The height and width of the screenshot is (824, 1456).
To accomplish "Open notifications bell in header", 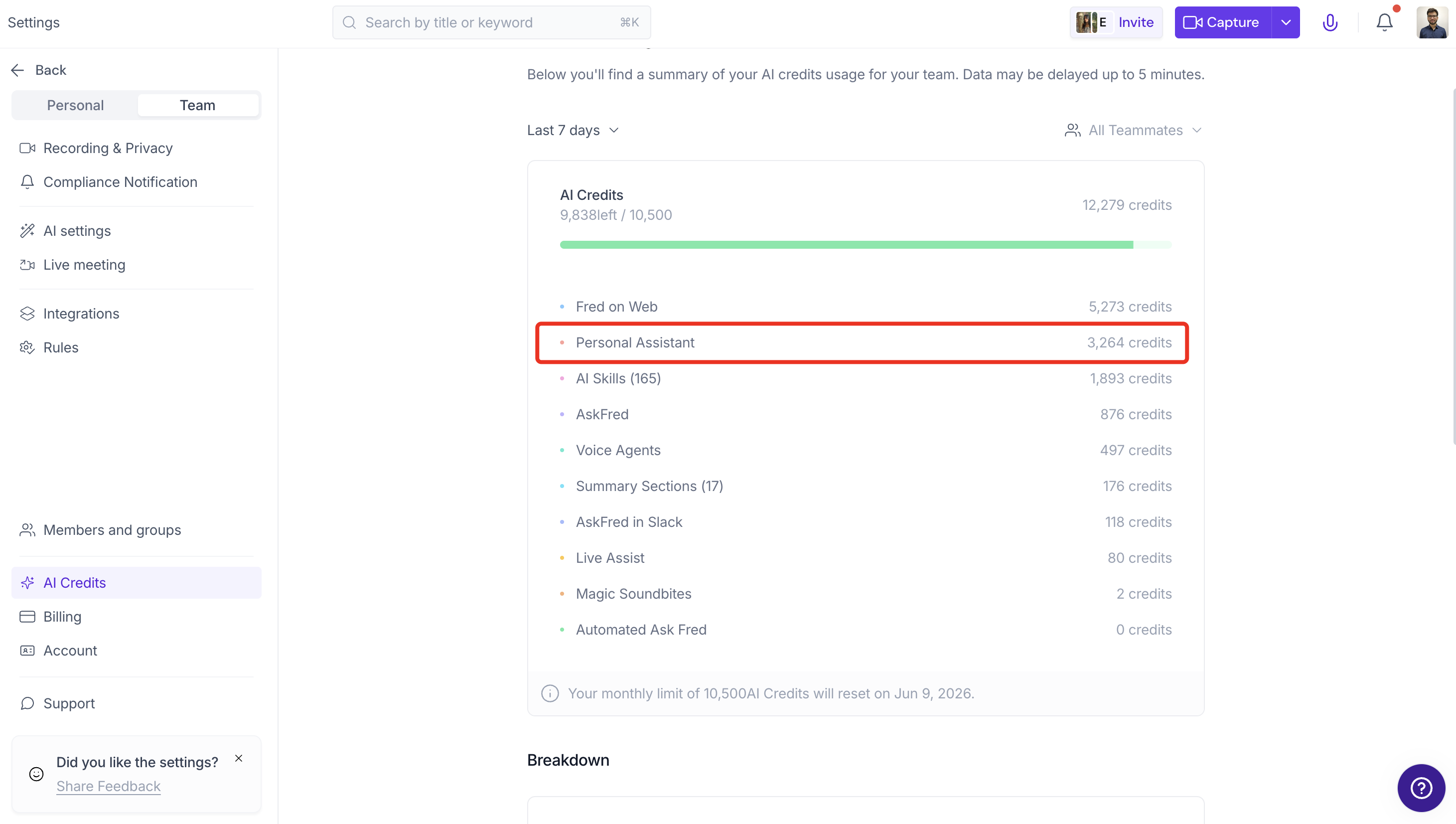I will (1385, 22).
